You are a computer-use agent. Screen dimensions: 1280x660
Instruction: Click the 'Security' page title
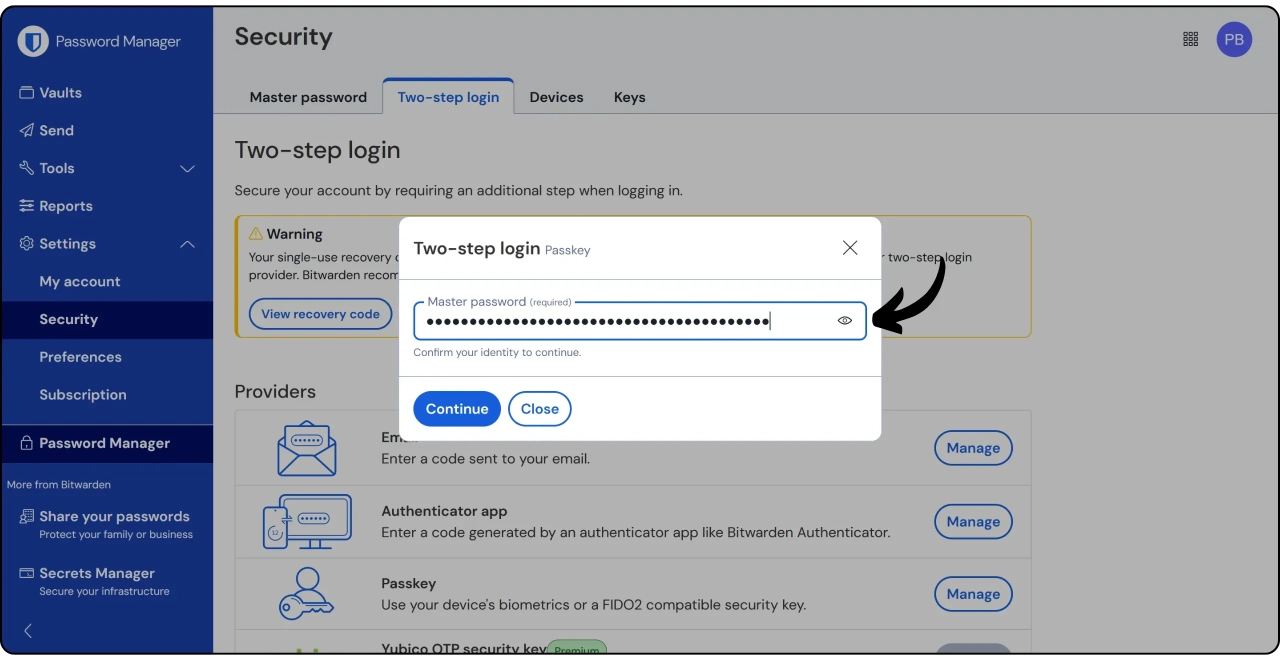pyautogui.click(x=283, y=37)
